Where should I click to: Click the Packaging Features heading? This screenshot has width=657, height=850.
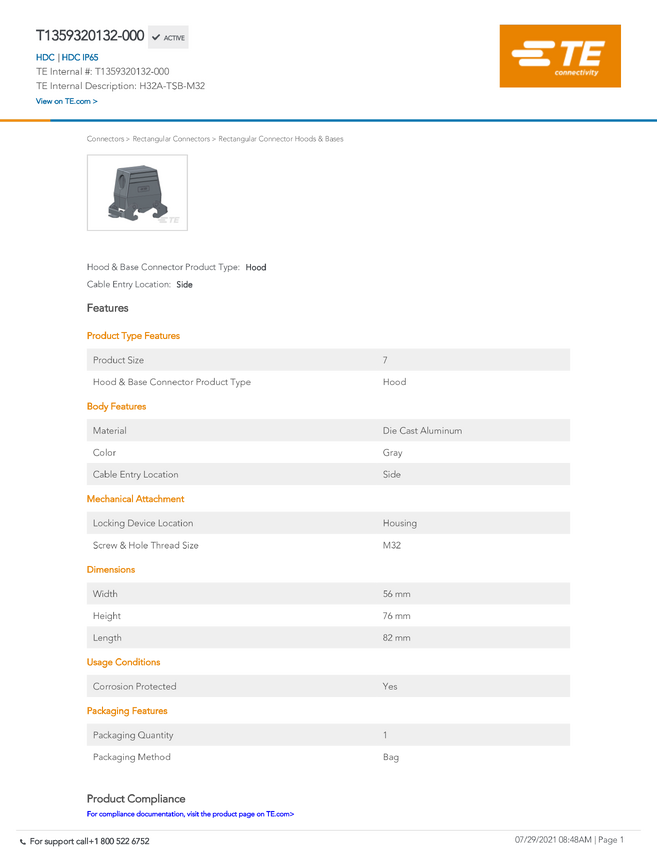[127, 711]
